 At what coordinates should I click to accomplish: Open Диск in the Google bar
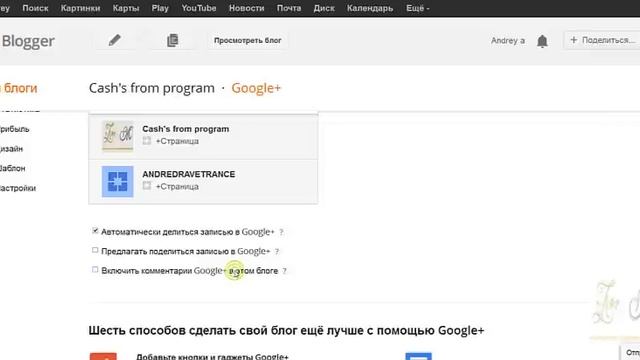click(324, 8)
